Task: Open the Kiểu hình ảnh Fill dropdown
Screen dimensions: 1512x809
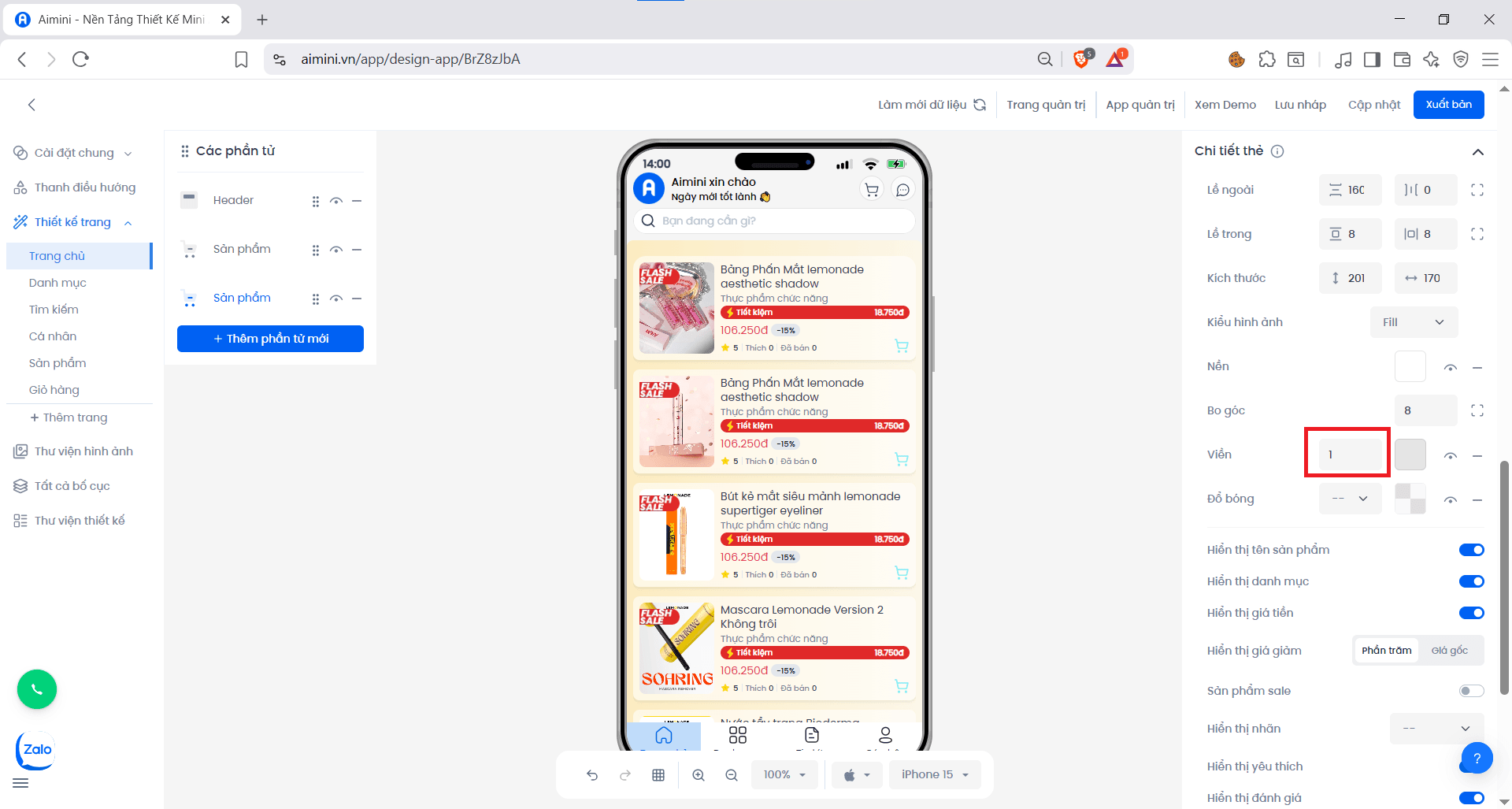Action: [1414, 322]
